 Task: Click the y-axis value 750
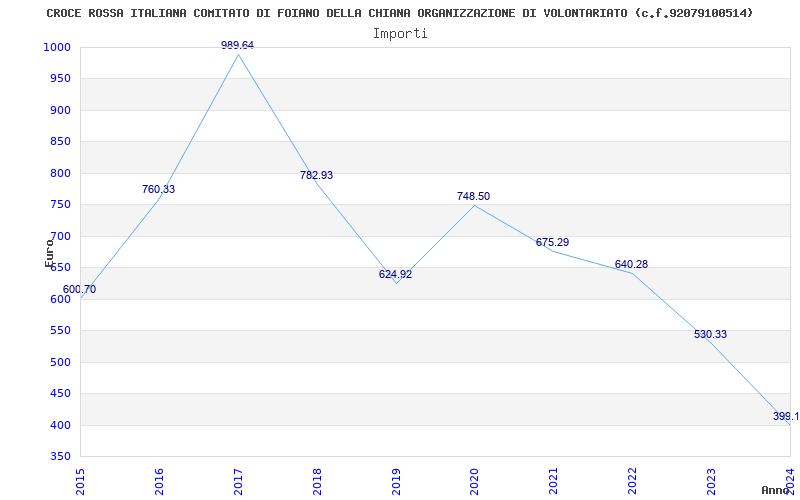(x=60, y=205)
